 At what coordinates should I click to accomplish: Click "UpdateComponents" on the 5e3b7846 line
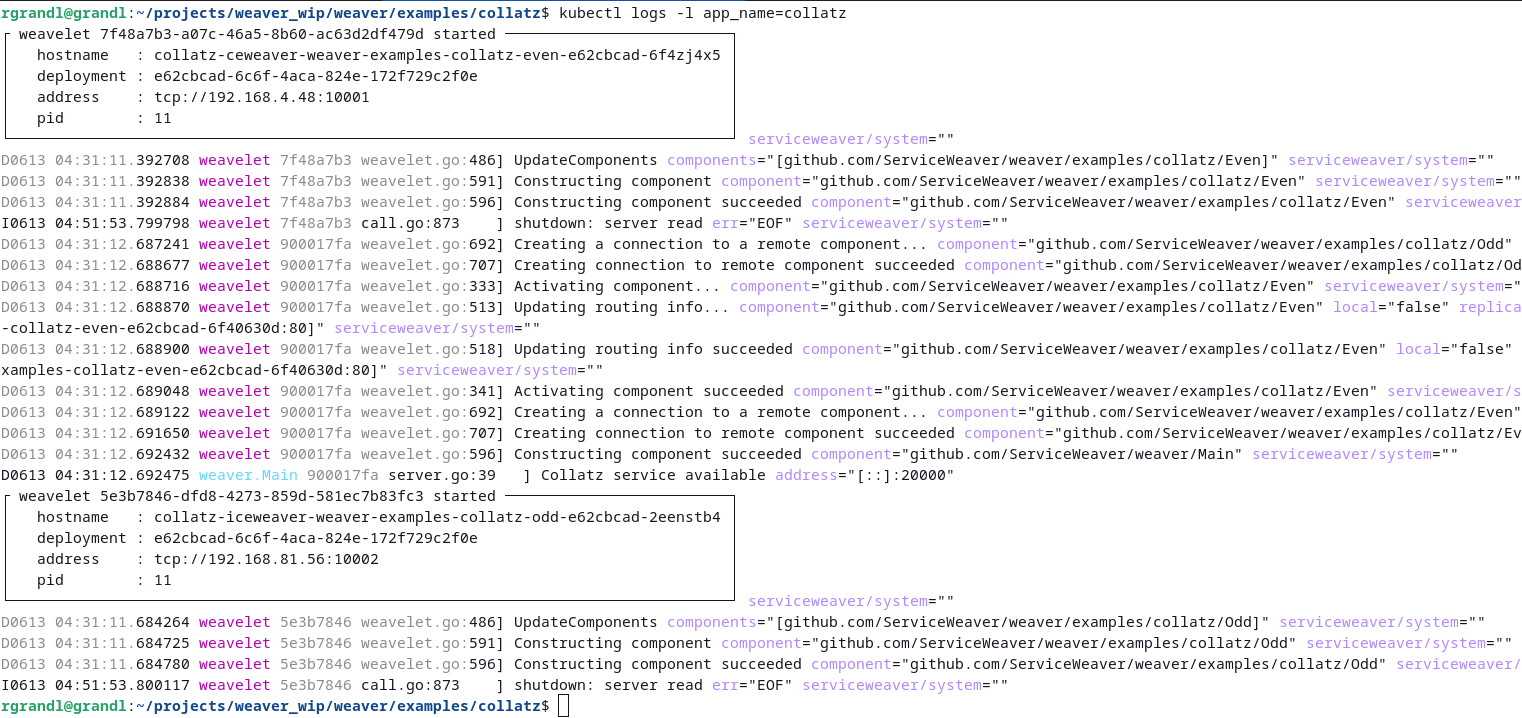[x=586, y=622]
